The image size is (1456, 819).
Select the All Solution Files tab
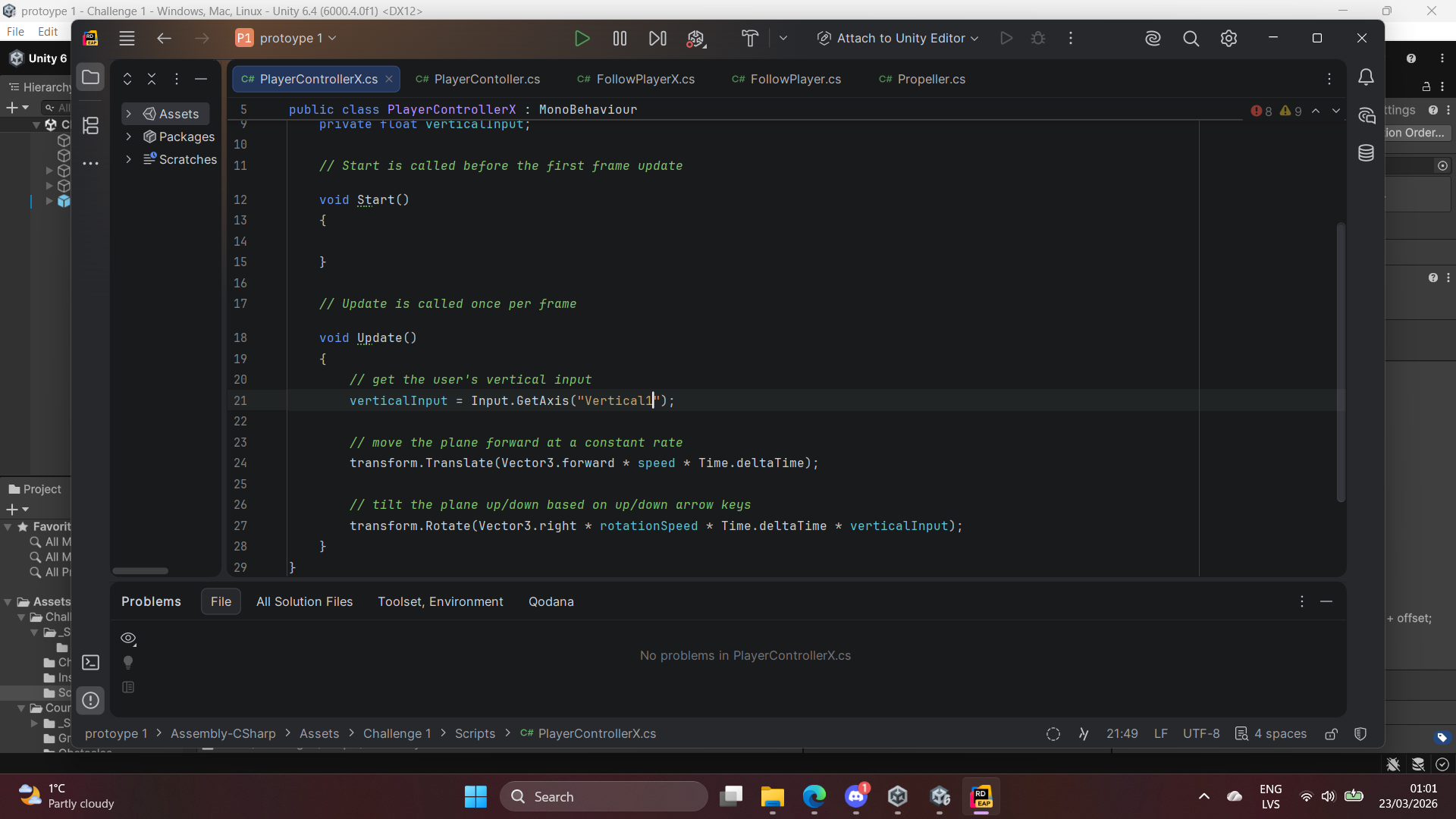tap(304, 602)
